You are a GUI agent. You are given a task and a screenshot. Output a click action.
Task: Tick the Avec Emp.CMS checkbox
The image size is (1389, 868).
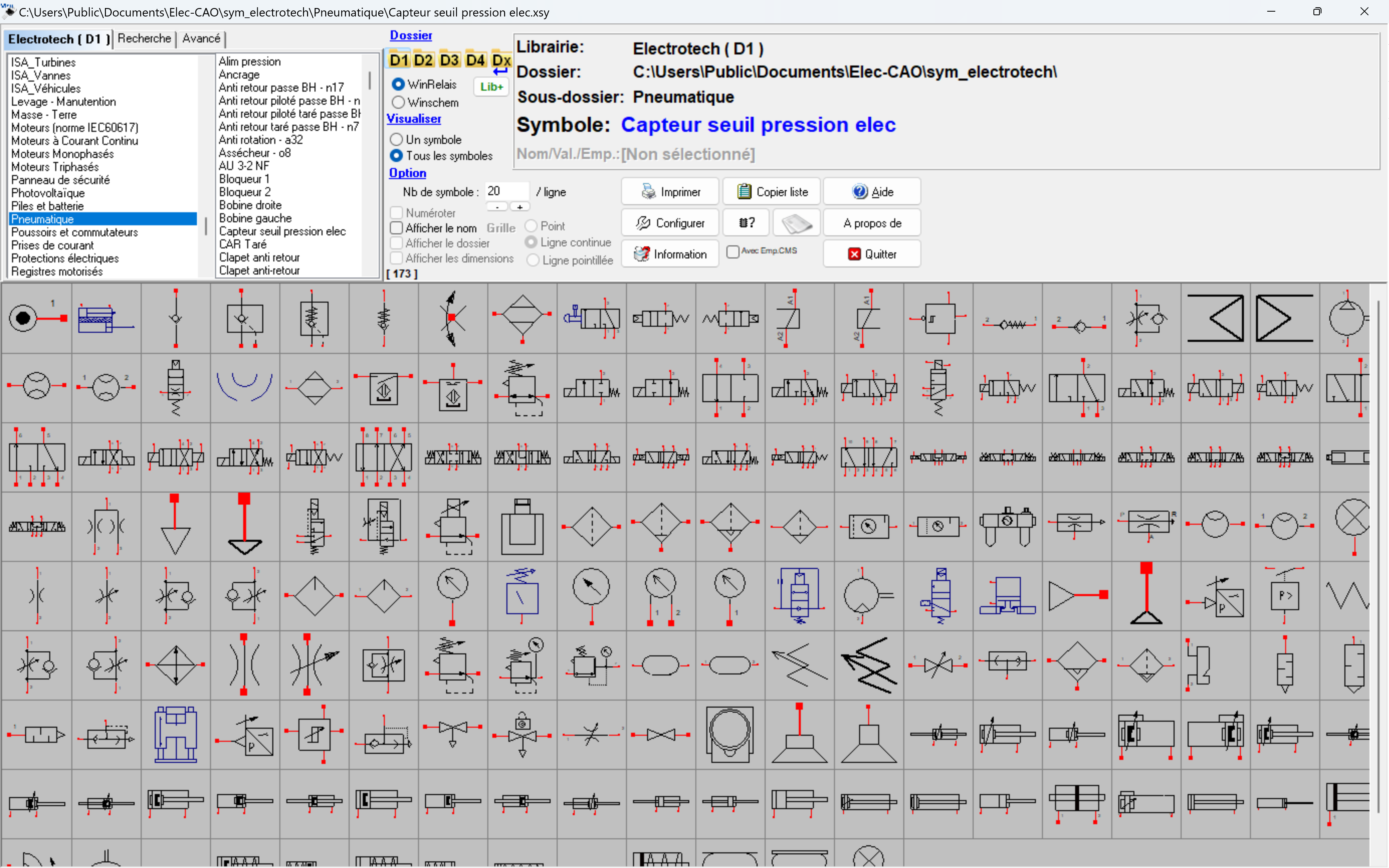click(732, 252)
